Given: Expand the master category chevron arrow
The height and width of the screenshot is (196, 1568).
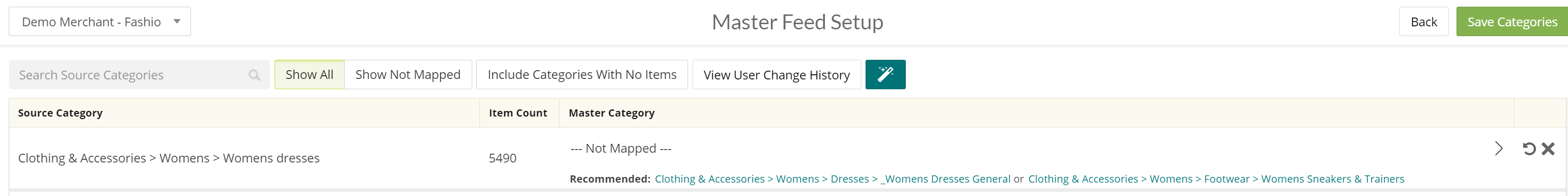Looking at the screenshot, I should coord(1499,149).
